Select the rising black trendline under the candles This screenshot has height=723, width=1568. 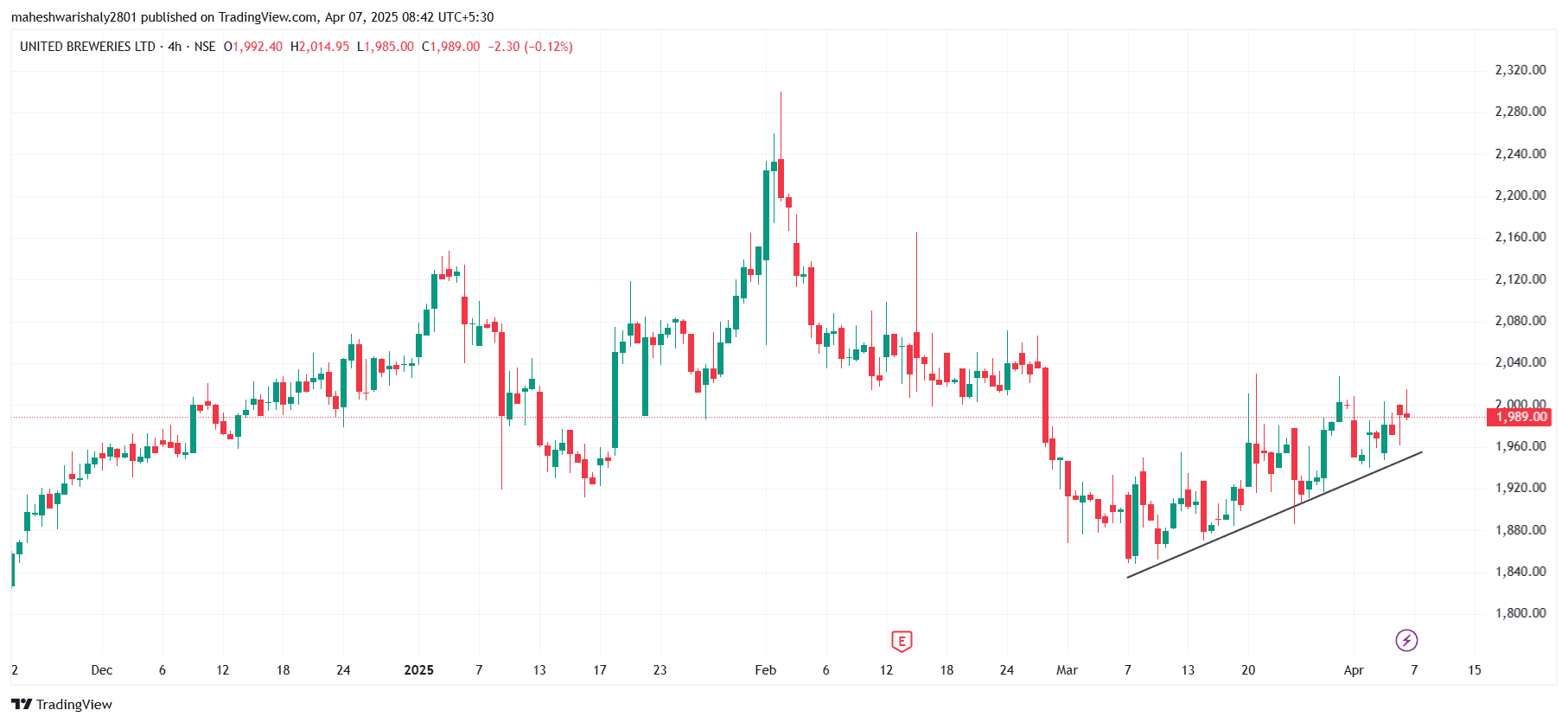click(x=1275, y=515)
